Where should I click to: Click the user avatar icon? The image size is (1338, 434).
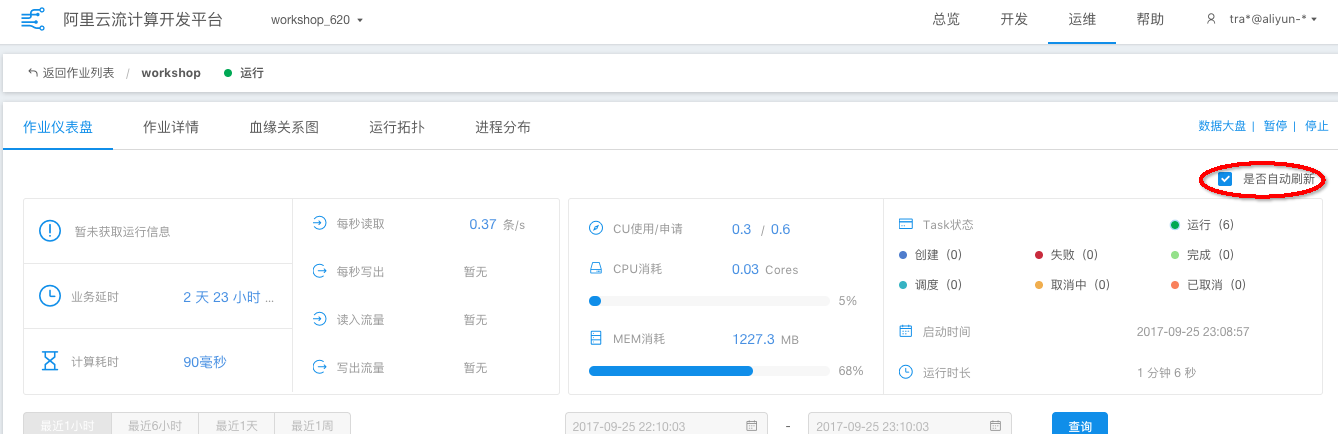pos(1211,19)
